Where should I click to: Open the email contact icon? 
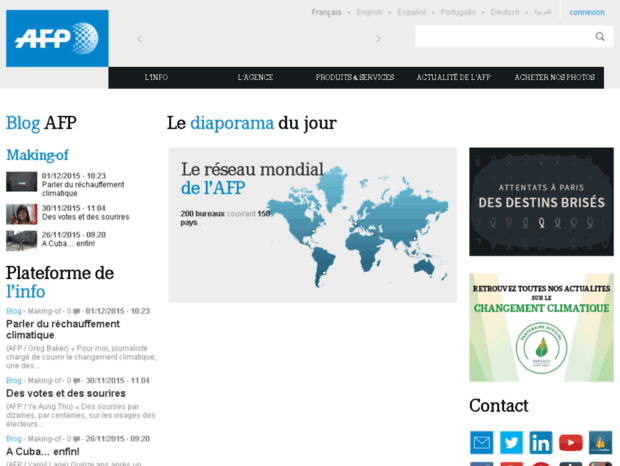(482, 442)
